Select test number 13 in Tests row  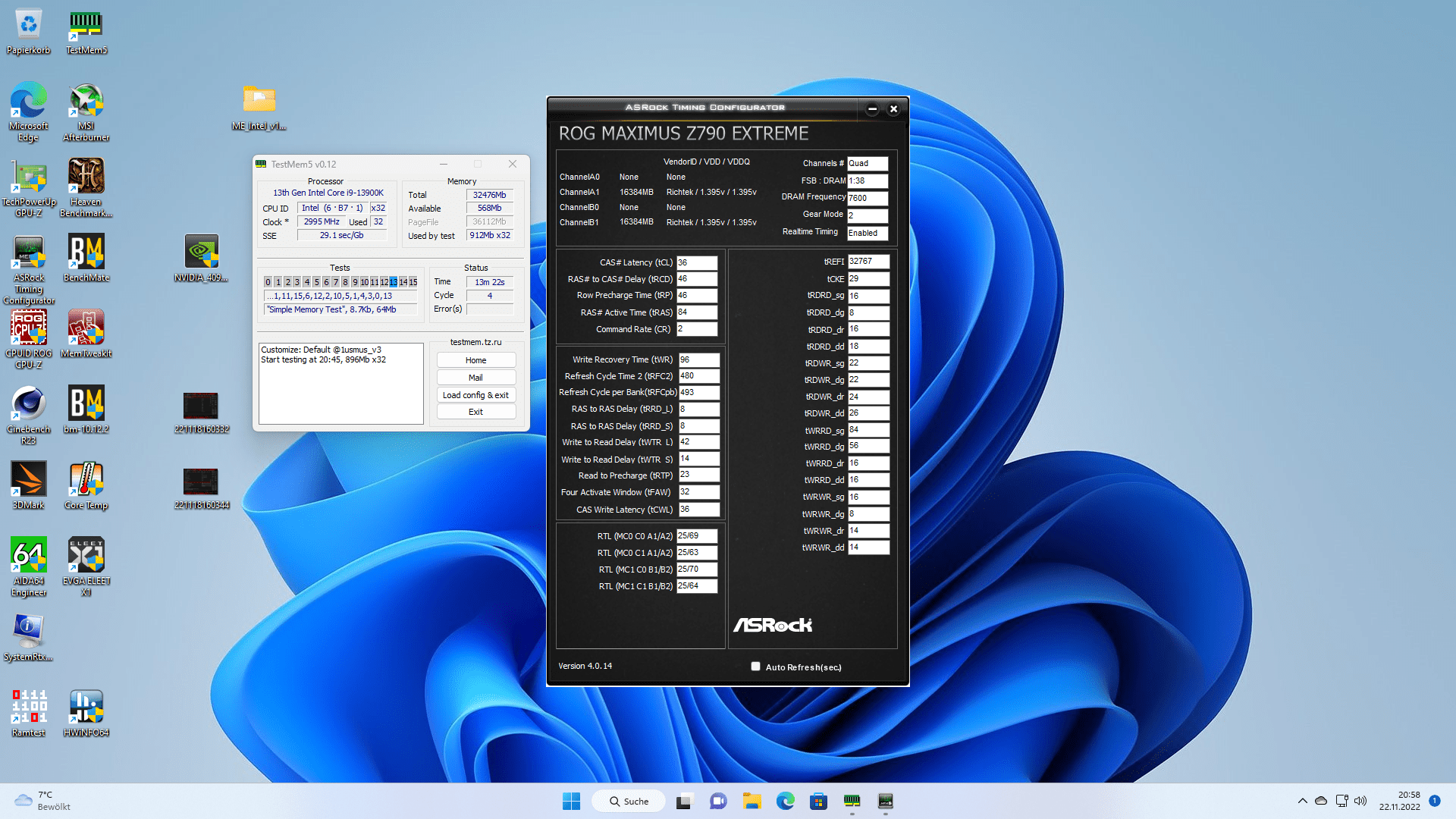tap(393, 282)
